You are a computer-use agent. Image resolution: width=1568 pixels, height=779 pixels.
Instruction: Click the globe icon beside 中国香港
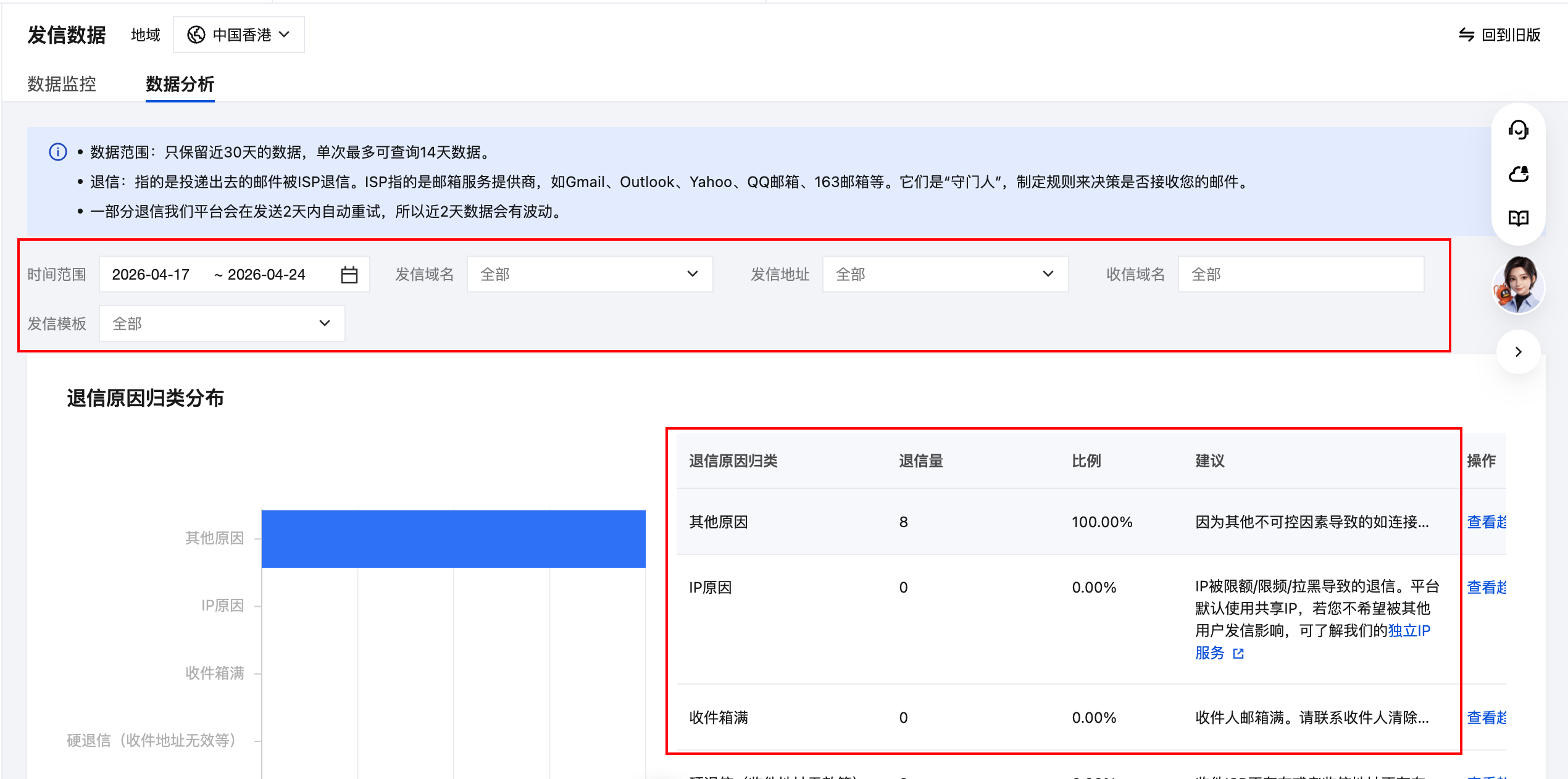point(196,35)
